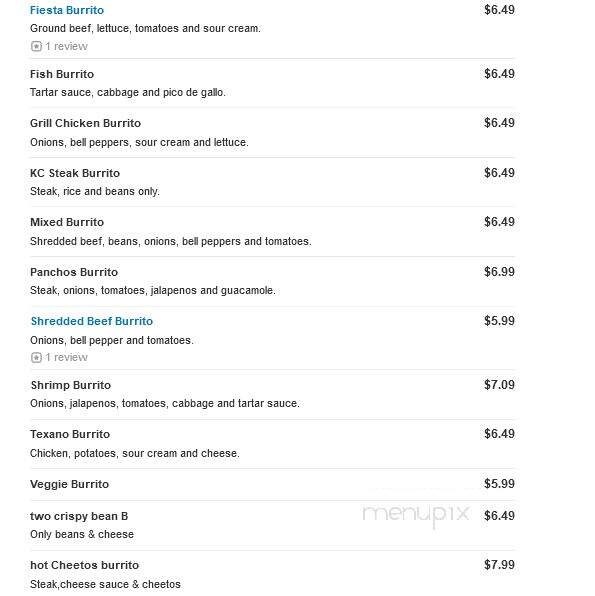595x596 pixels.
Task: Click the $7.99 price of hot Cheetos burrito
Action: coord(499,565)
